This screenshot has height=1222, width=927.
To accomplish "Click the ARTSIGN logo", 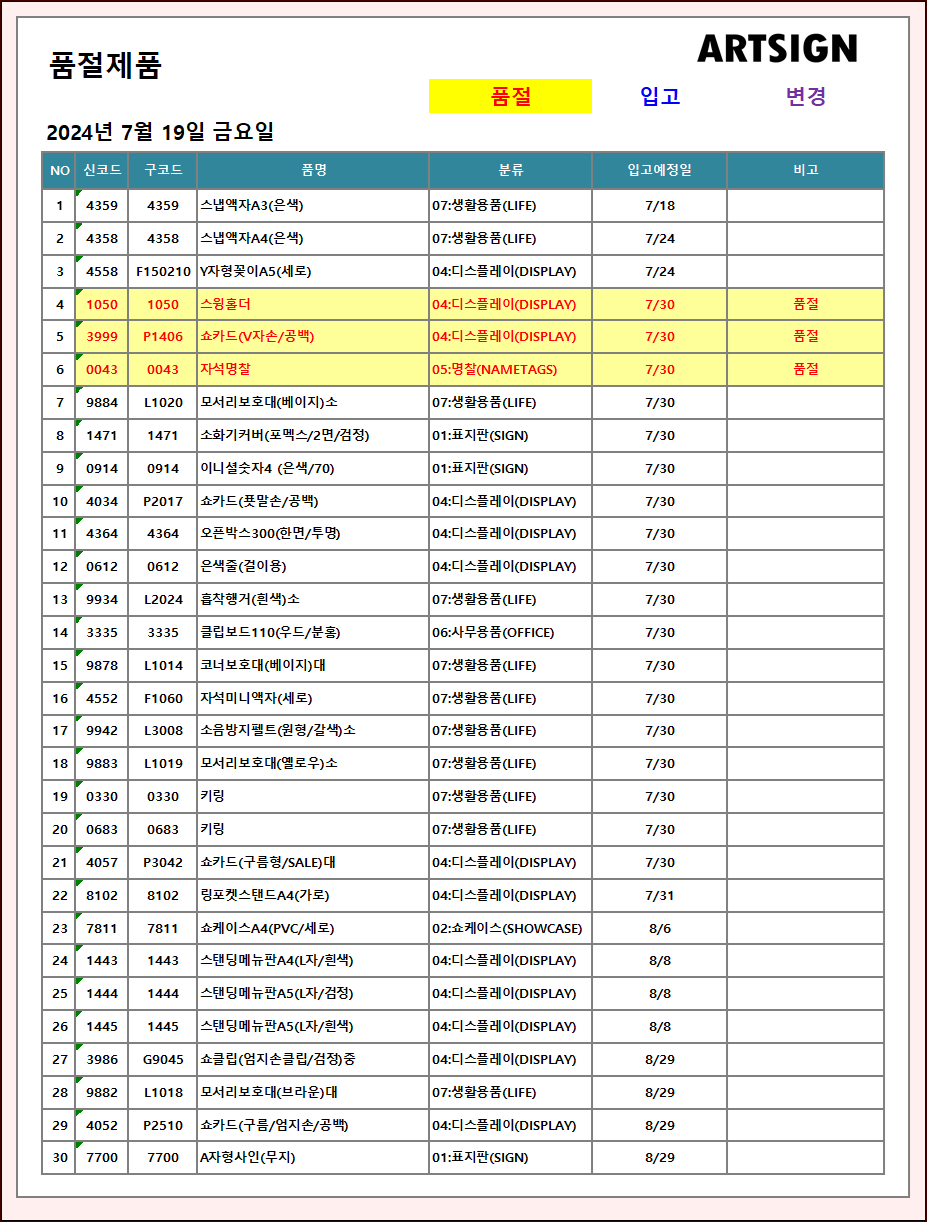I will click(x=777, y=48).
